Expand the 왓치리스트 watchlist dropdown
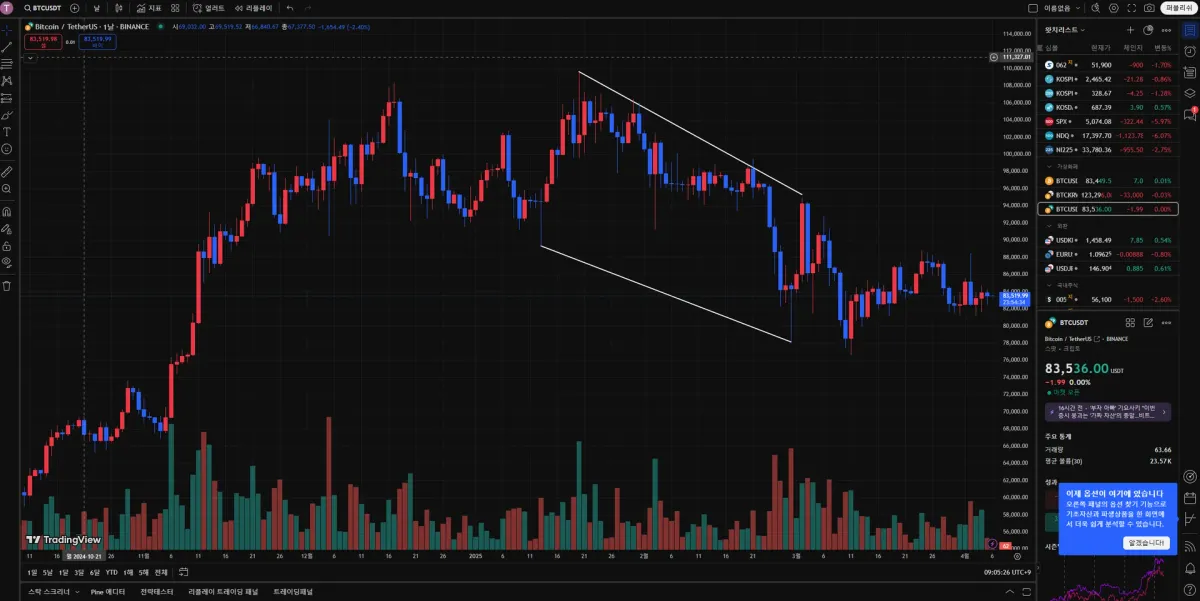Viewport: 1200px width, 601px height. (1065, 30)
